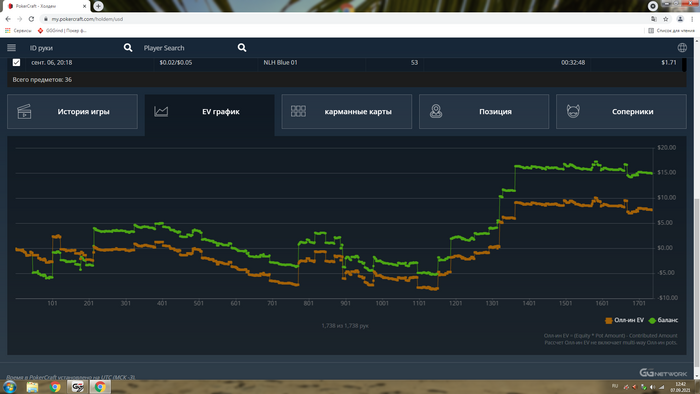Click into the Player Search field
The height and width of the screenshot is (394, 700).
pyautogui.click(x=188, y=48)
